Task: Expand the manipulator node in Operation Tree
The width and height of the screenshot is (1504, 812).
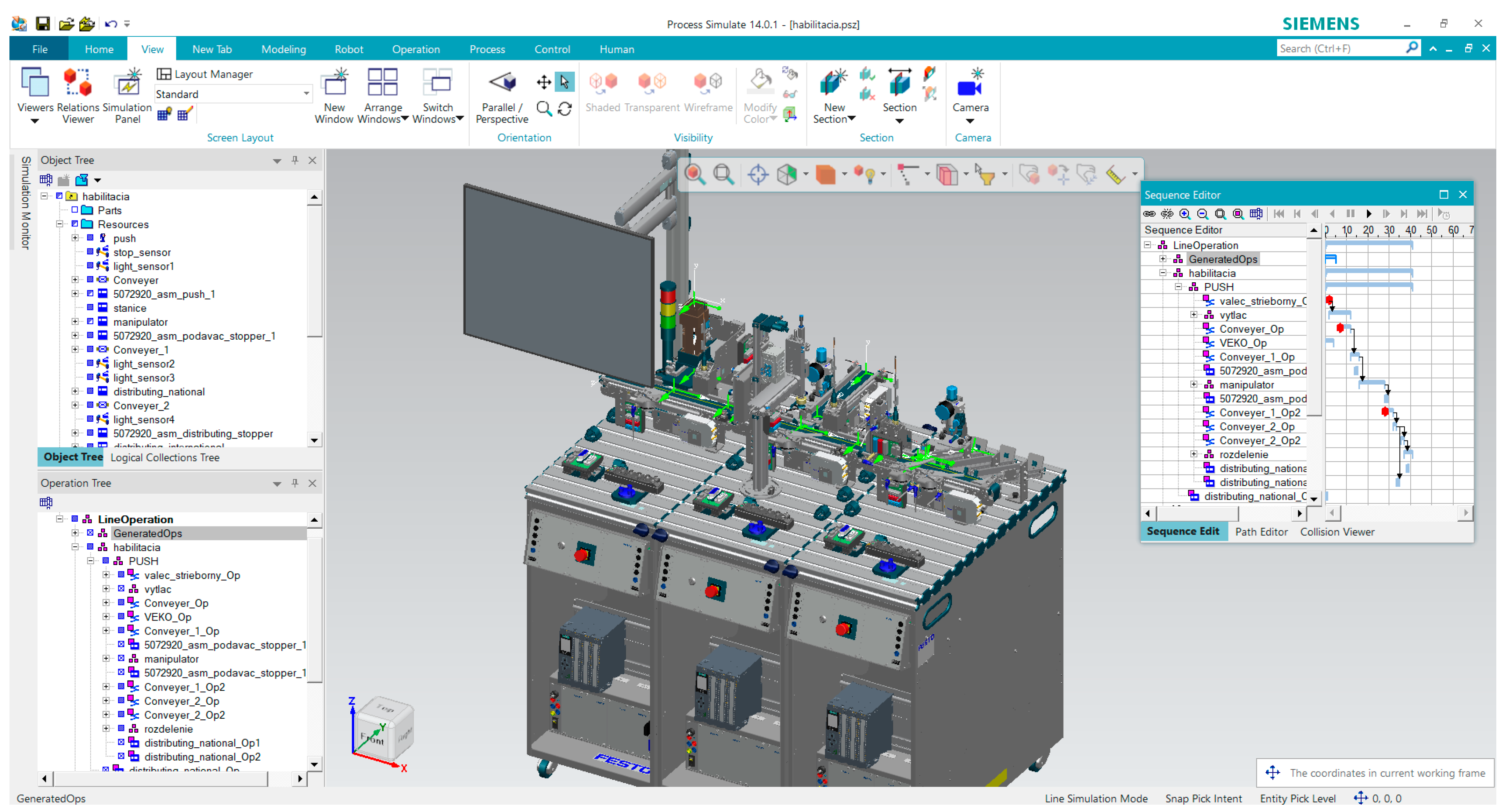Action: click(106, 659)
